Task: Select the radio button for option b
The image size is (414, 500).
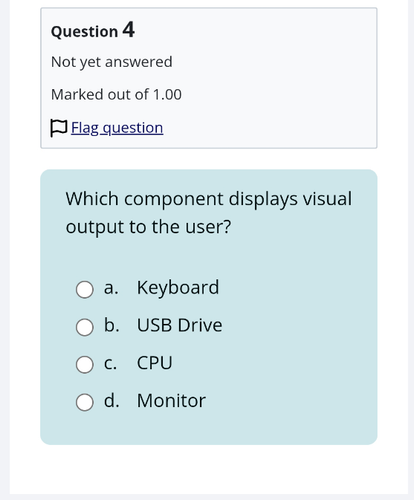Action: pos(84,327)
